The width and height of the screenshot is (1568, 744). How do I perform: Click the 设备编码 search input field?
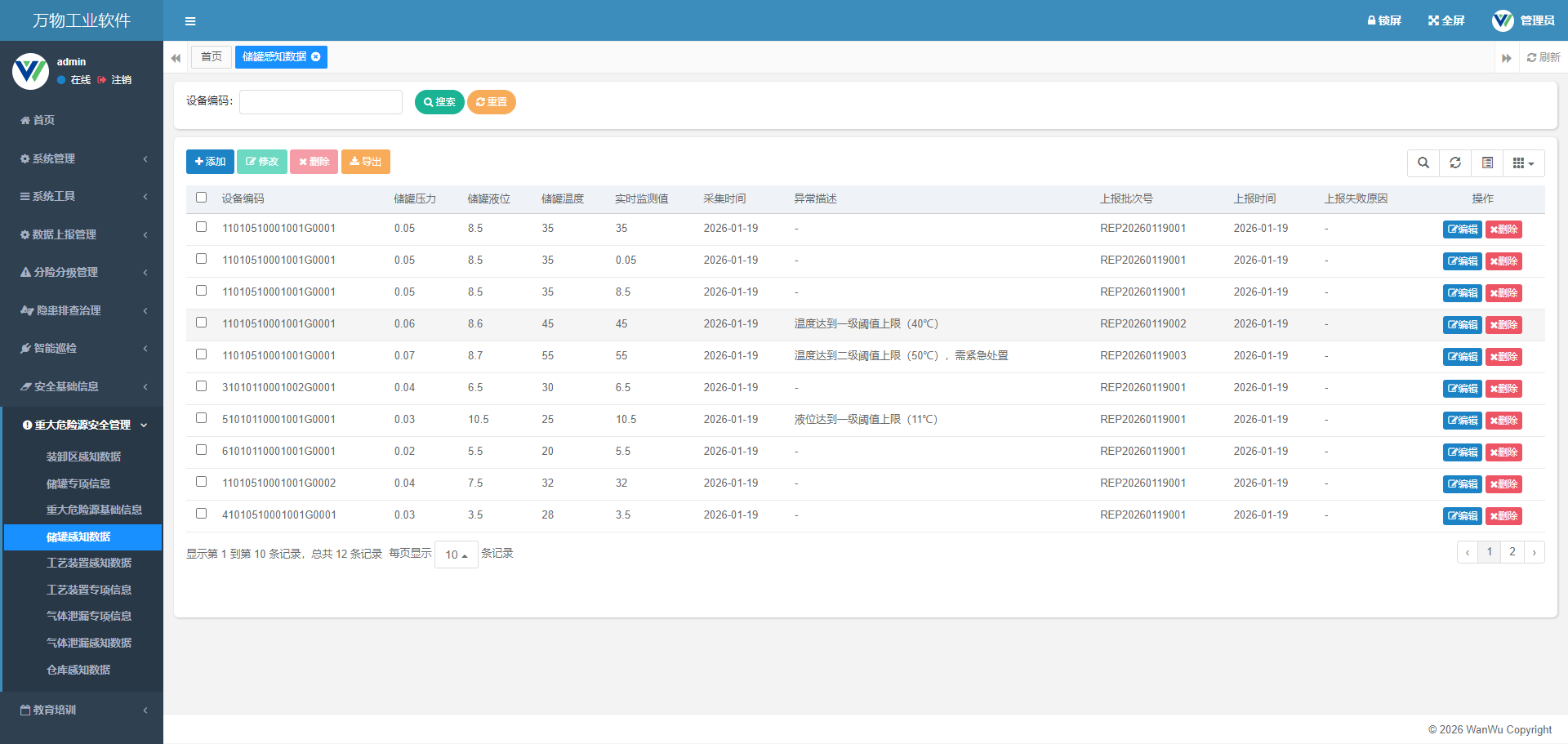pos(320,102)
